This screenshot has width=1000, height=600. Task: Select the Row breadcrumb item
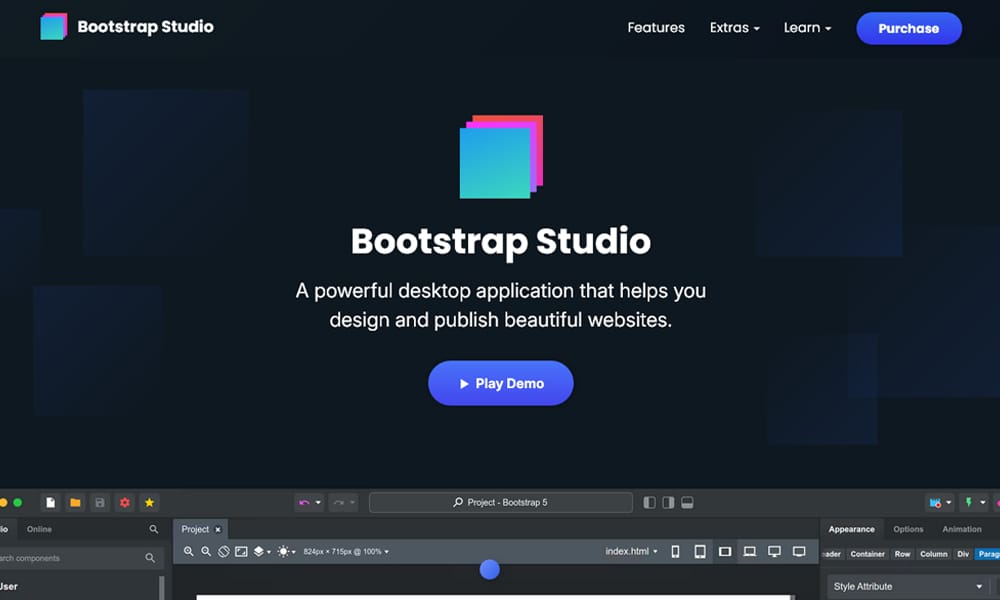(902, 554)
